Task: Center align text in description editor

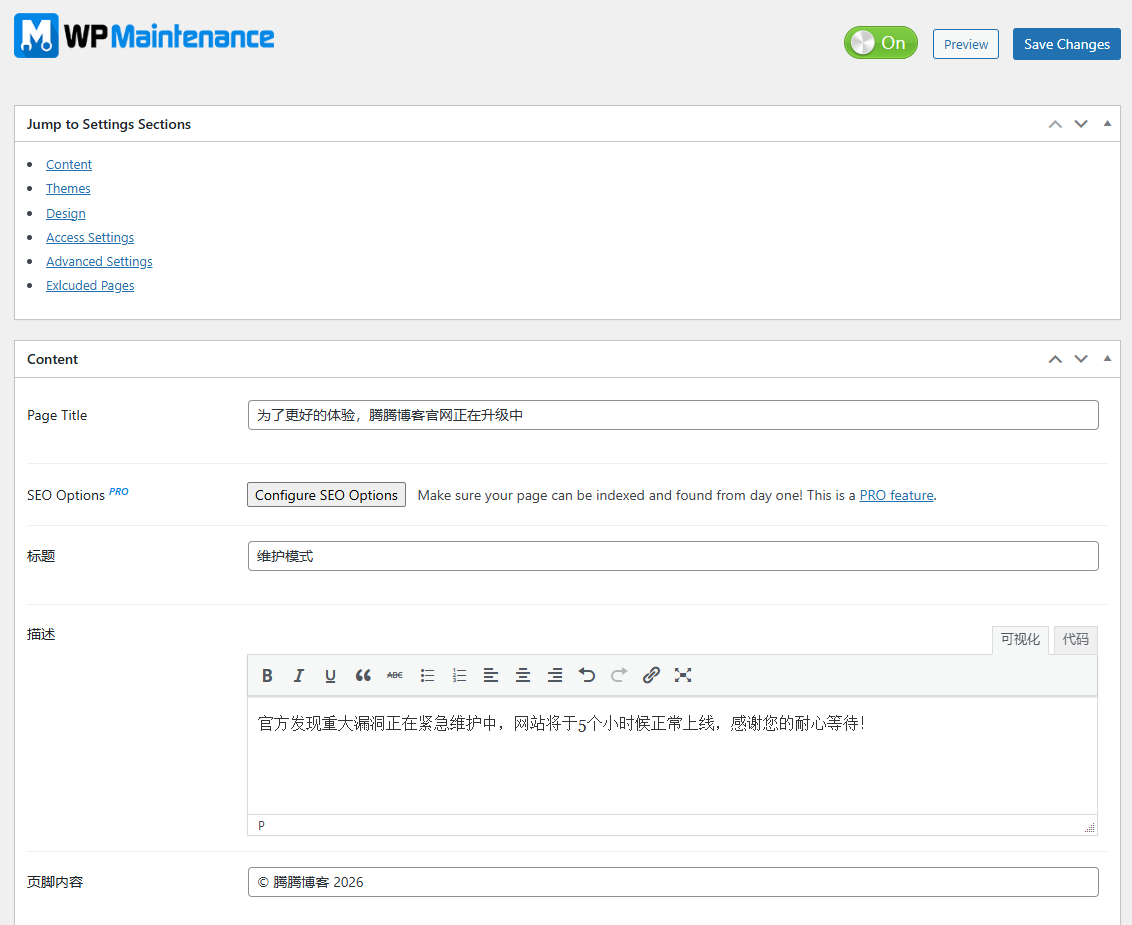Action: coord(523,676)
